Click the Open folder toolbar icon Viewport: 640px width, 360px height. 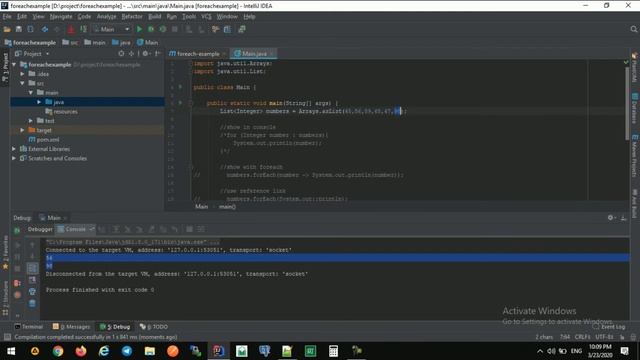tap(7, 29)
